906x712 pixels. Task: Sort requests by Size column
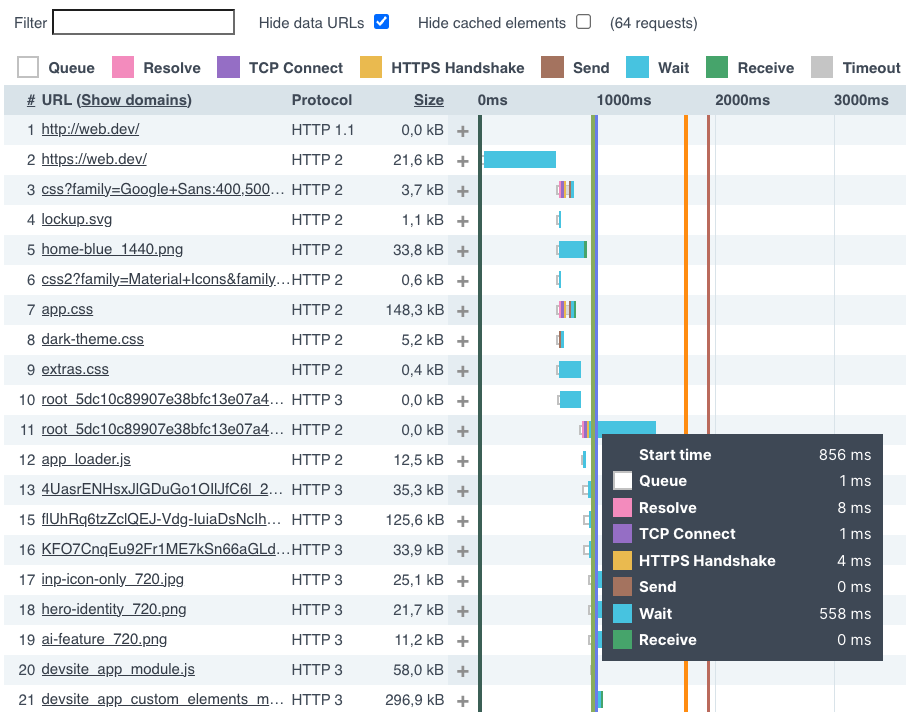coord(428,100)
